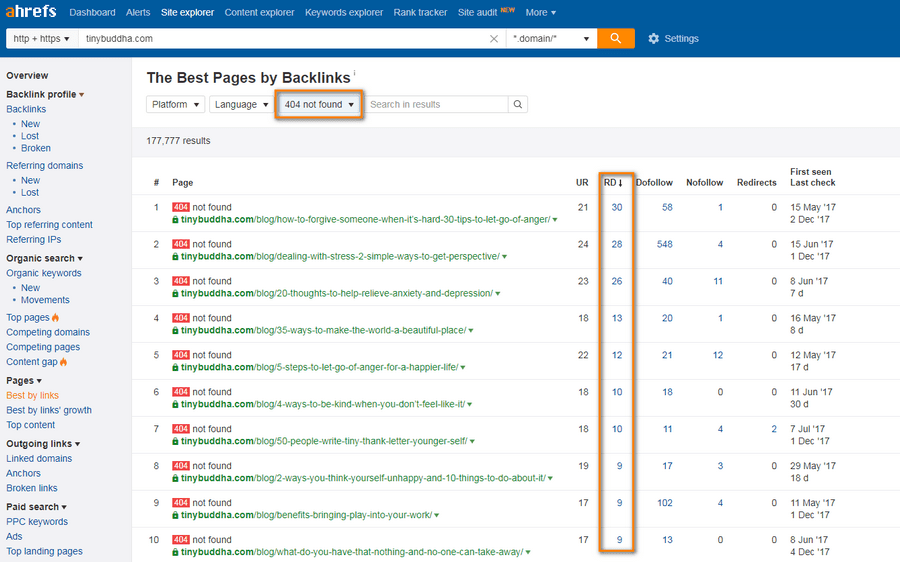This screenshot has width=900, height=562.
Task: Open the Content explorer tab
Action: click(259, 12)
